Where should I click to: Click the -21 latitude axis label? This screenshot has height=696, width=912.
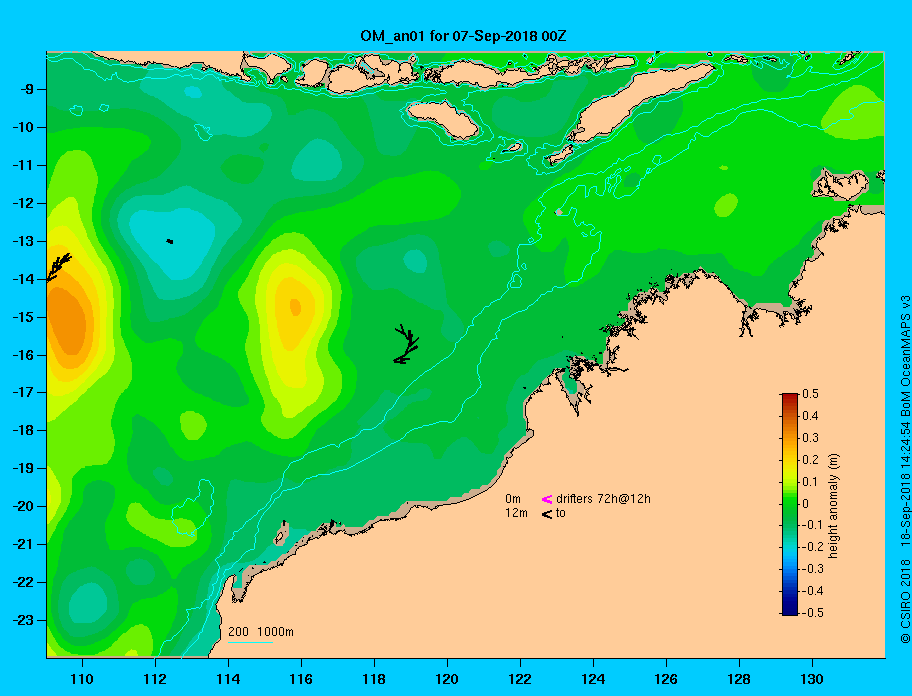pyautogui.click(x=24, y=544)
